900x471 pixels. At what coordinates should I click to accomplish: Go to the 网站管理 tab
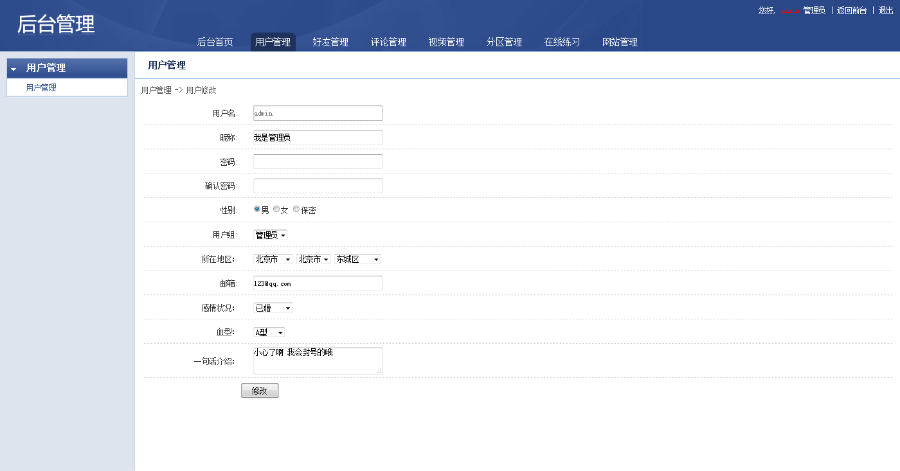620,42
